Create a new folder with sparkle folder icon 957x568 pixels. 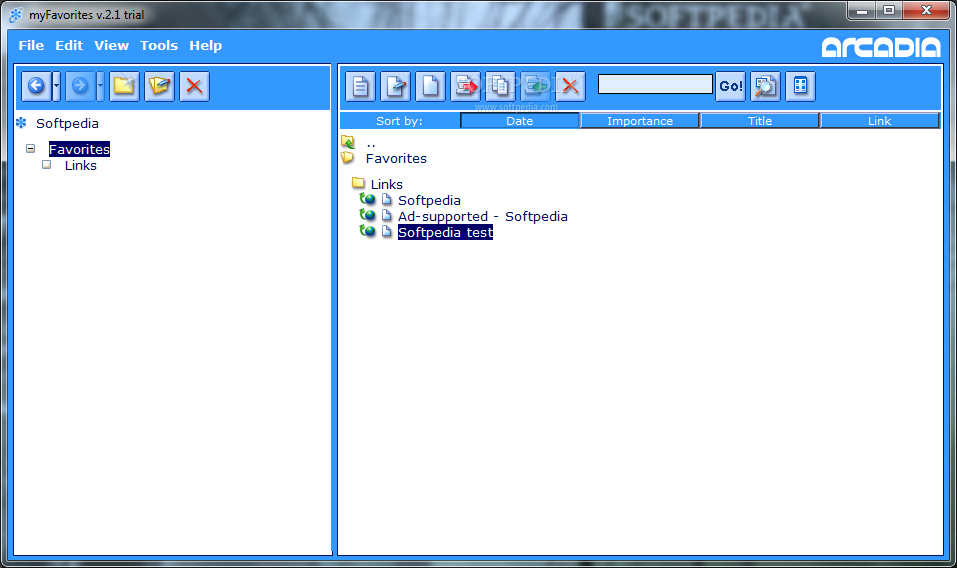[x=125, y=86]
